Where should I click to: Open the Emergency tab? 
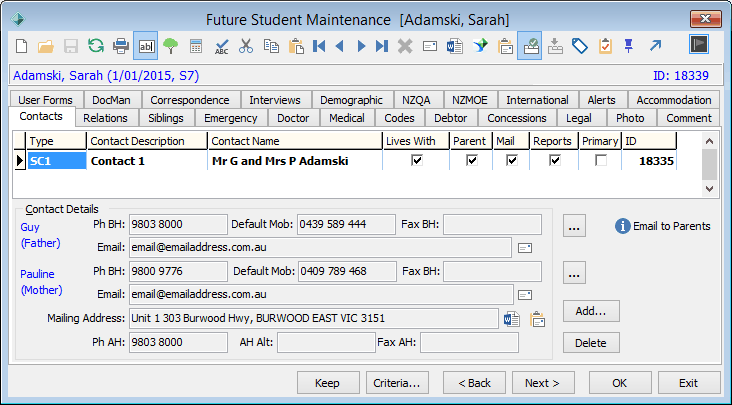(x=231, y=118)
